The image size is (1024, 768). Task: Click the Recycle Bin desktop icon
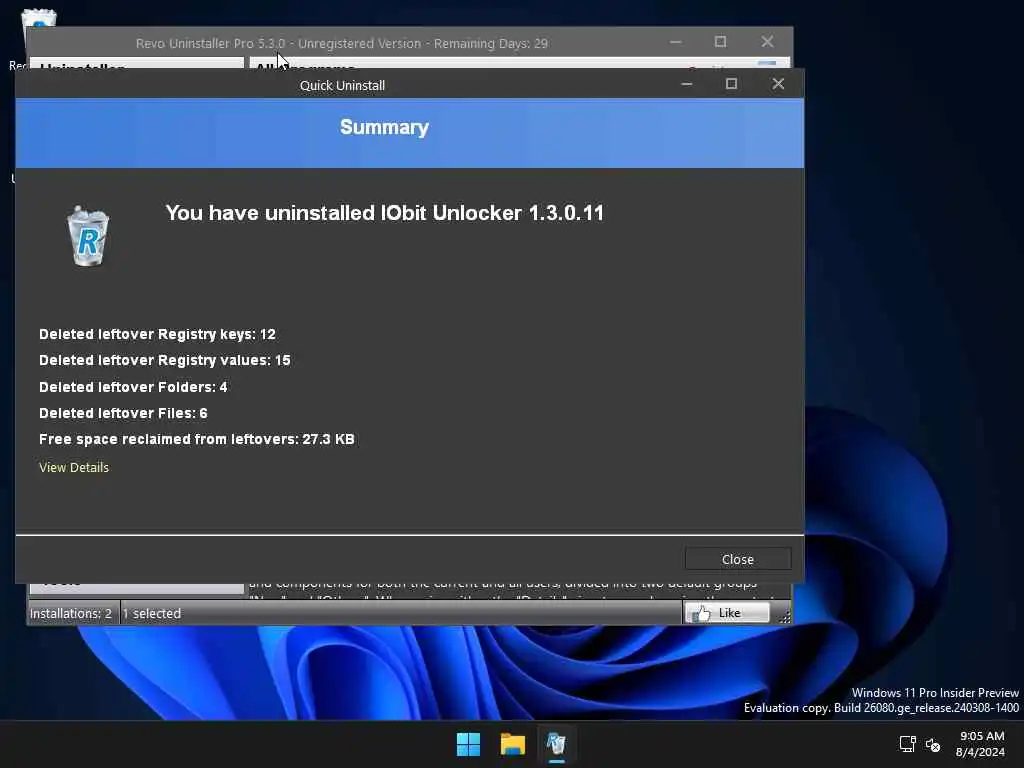[x=39, y=20]
